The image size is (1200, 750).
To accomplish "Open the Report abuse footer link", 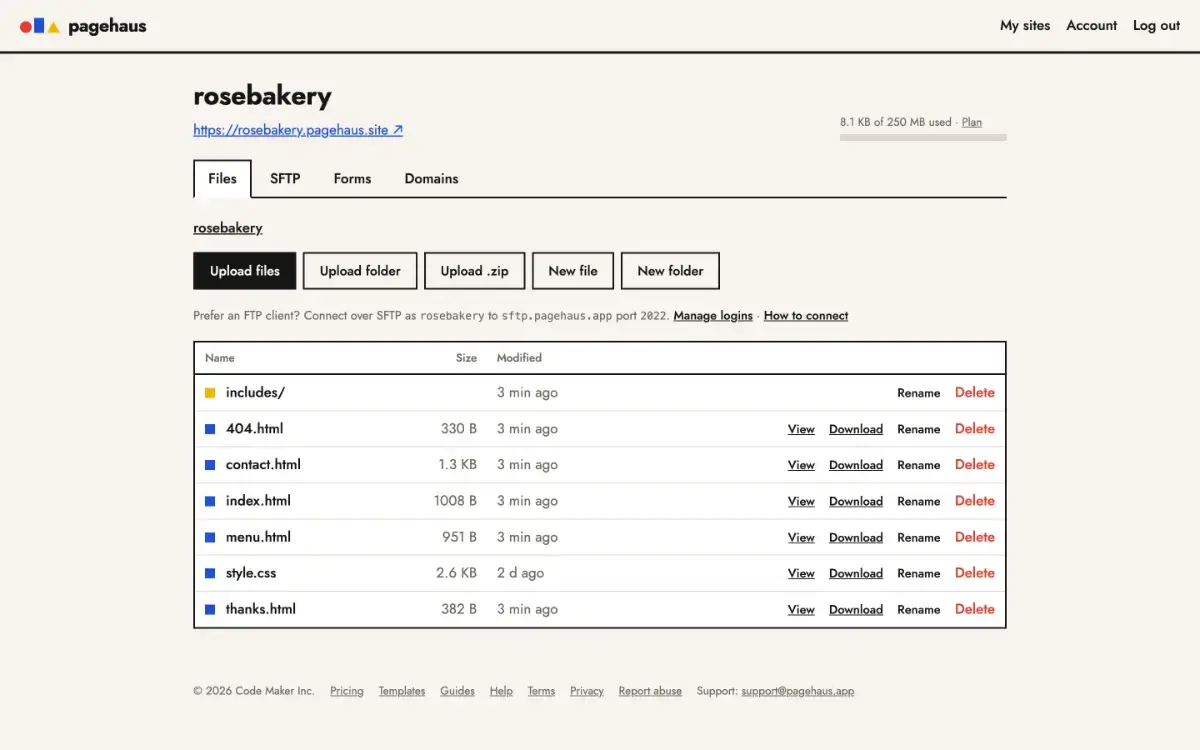I will point(650,691).
